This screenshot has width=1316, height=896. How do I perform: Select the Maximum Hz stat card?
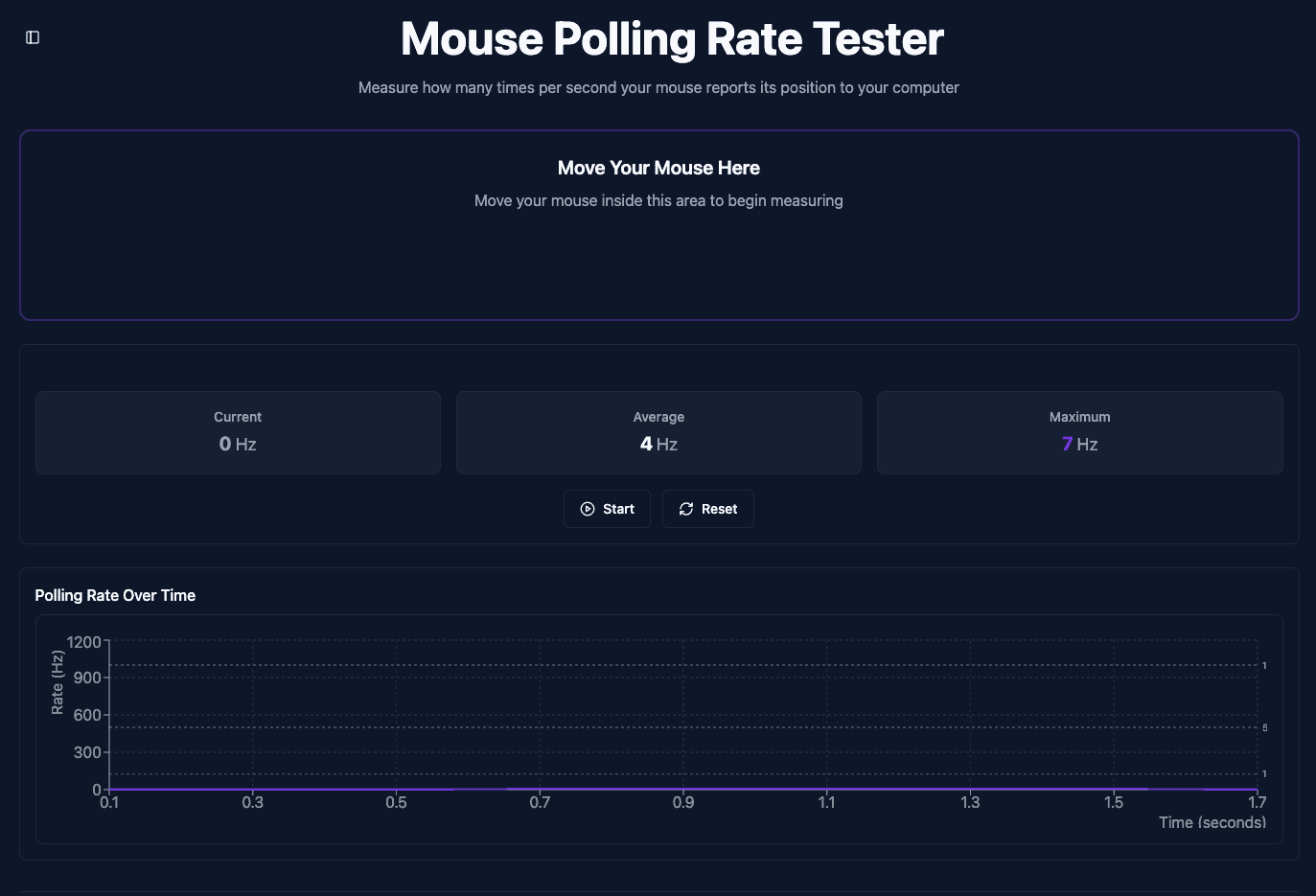click(1080, 432)
